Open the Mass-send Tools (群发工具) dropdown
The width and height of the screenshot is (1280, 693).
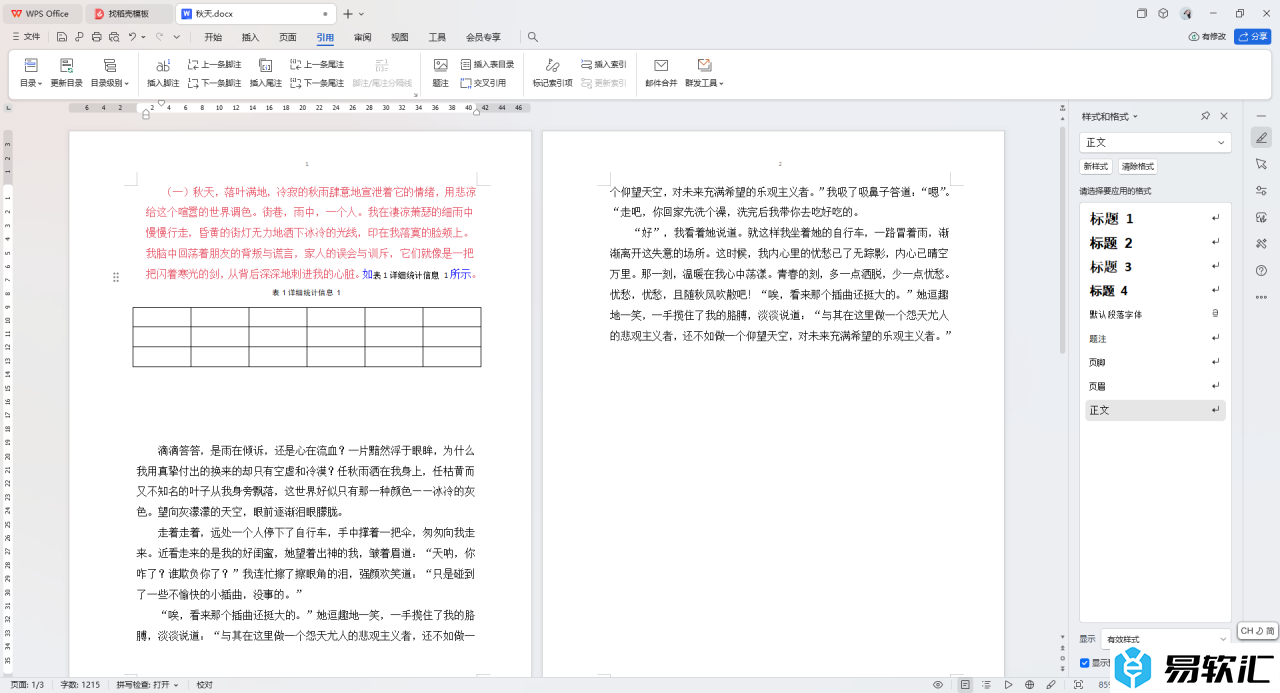click(704, 83)
